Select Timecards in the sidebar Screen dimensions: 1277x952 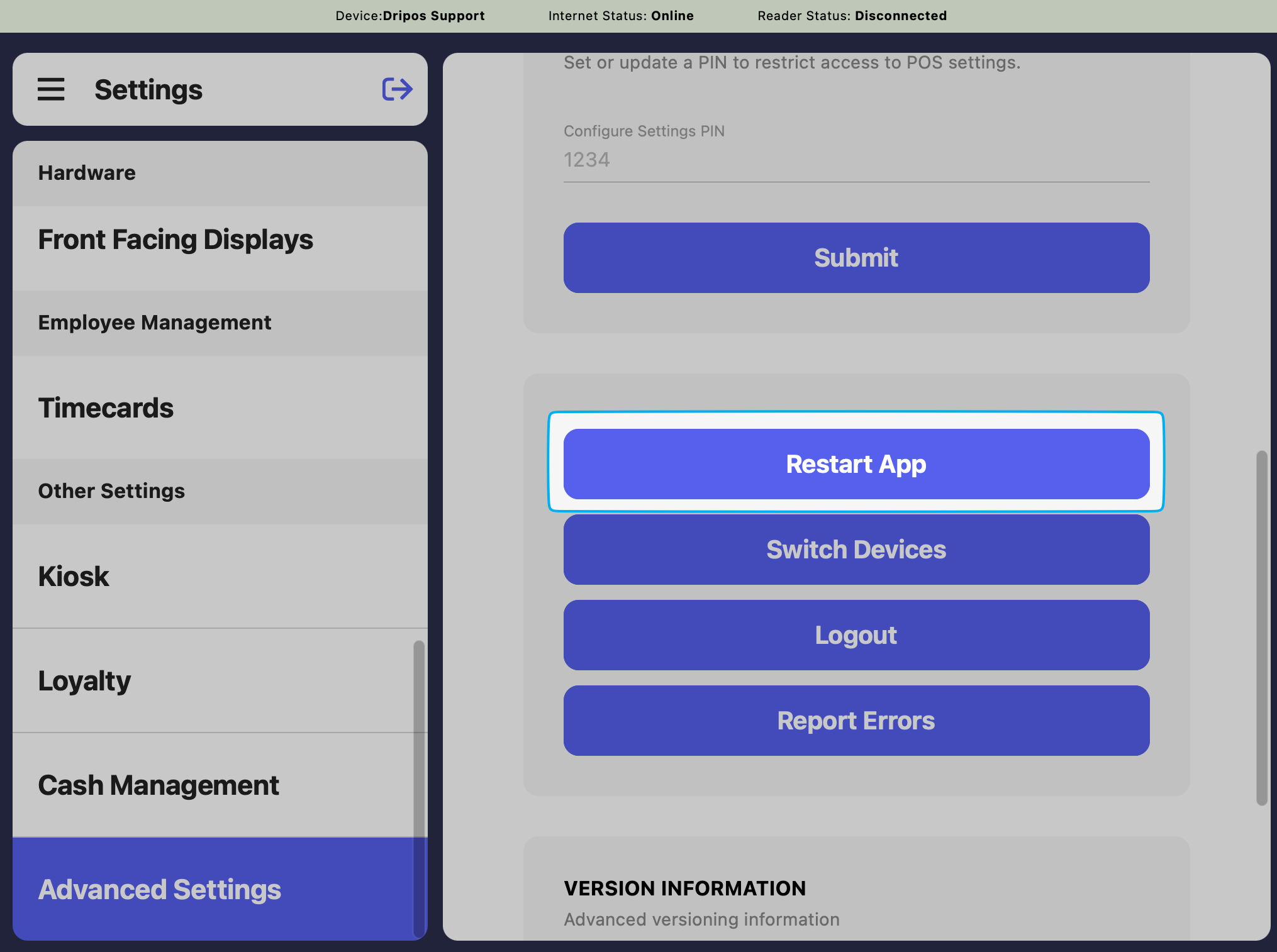tap(106, 408)
